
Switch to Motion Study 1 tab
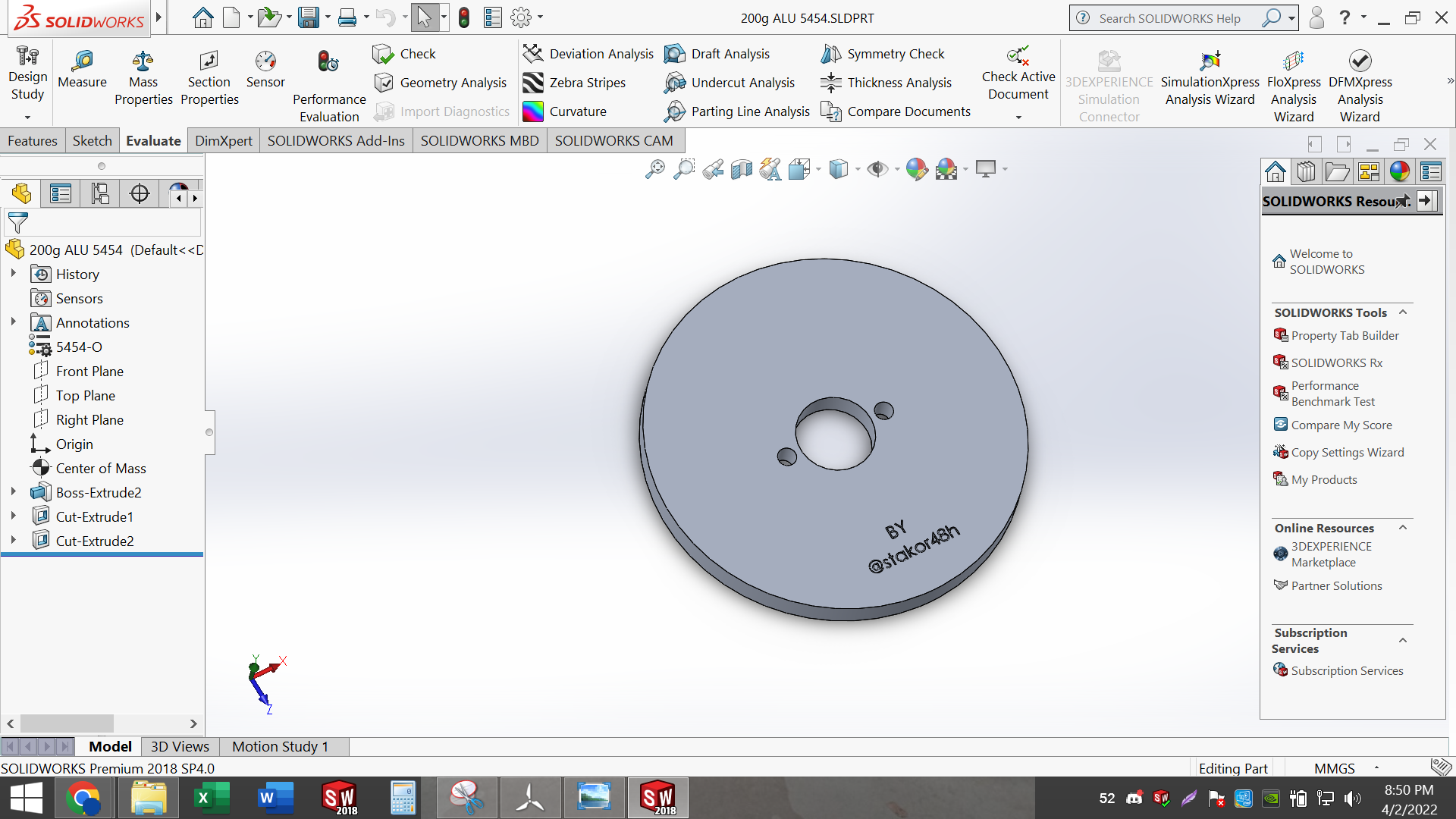tap(281, 747)
